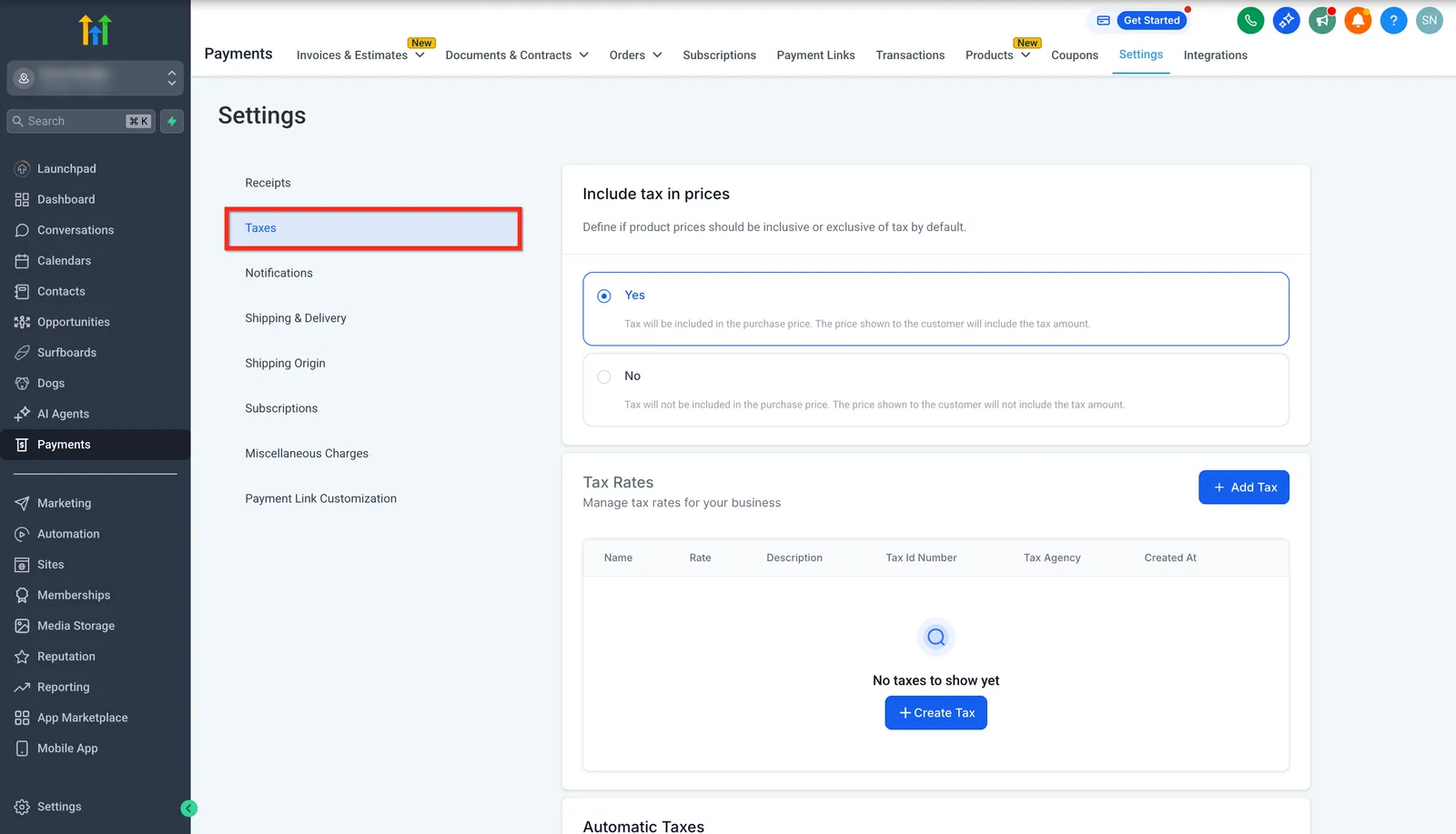This screenshot has height=834, width=1456.
Task: Select the Settings top tab
Action: click(x=1140, y=55)
